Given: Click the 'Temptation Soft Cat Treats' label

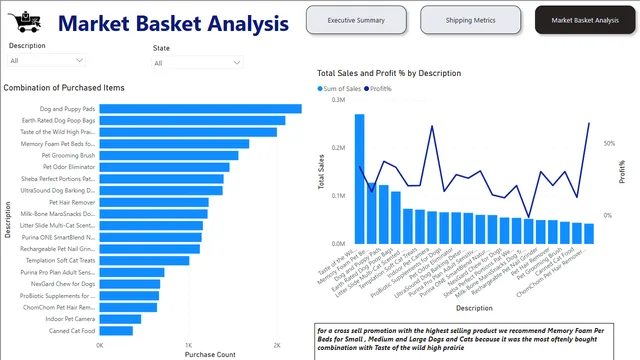Looking at the screenshot, I should point(60,260).
